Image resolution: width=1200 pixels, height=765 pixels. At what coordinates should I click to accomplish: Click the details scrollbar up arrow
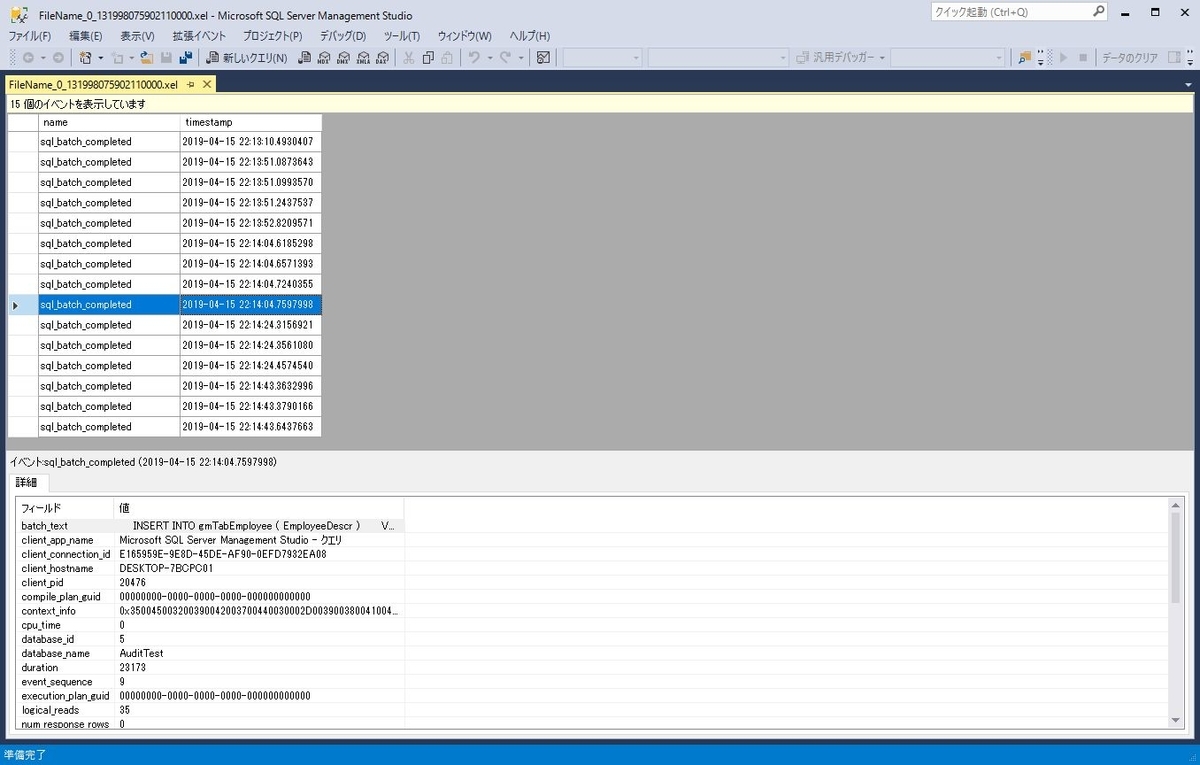[x=1175, y=506]
